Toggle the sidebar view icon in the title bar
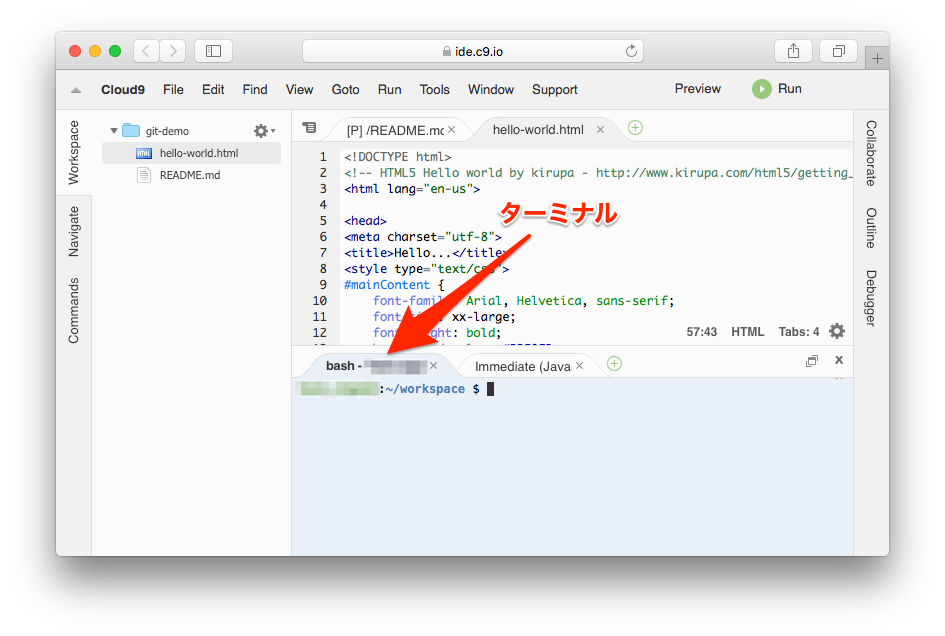The image size is (945, 636). tap(211, 50)
